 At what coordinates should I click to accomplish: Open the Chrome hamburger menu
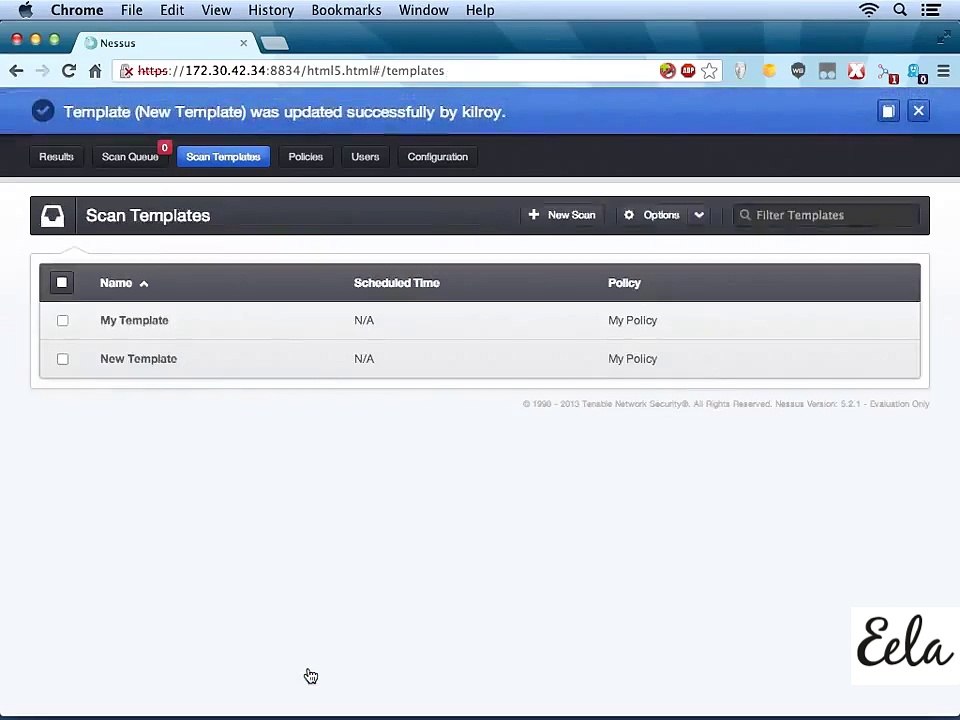[943, 71]
